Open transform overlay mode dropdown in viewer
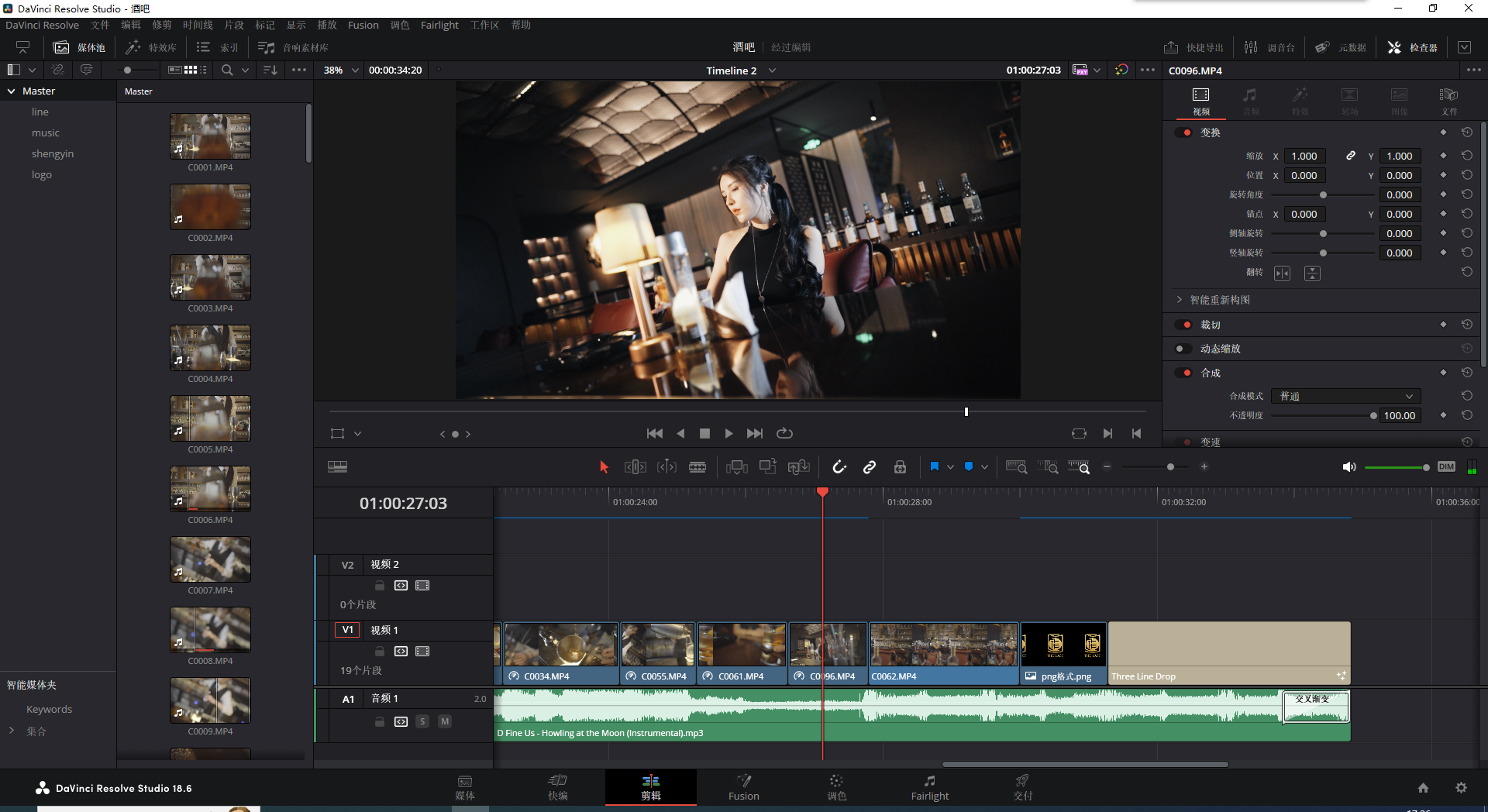1488x812 pixels. coord(357,434)
